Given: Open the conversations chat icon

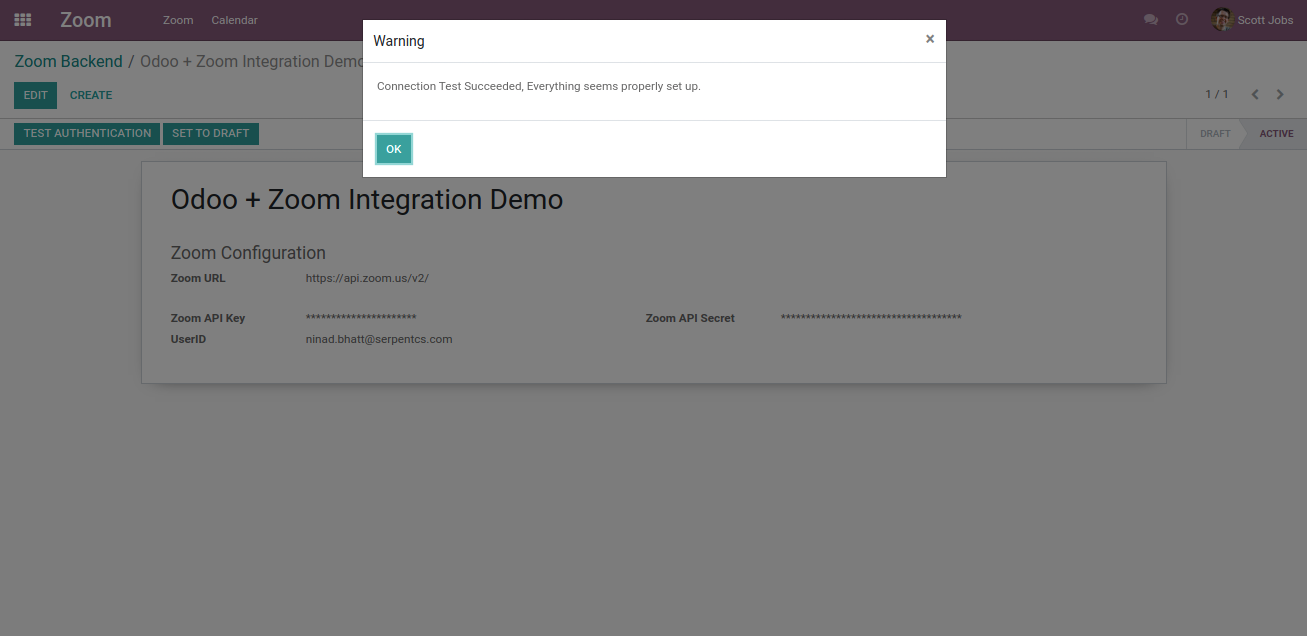Looking at the screenshot, I should tap(1151, 20).
